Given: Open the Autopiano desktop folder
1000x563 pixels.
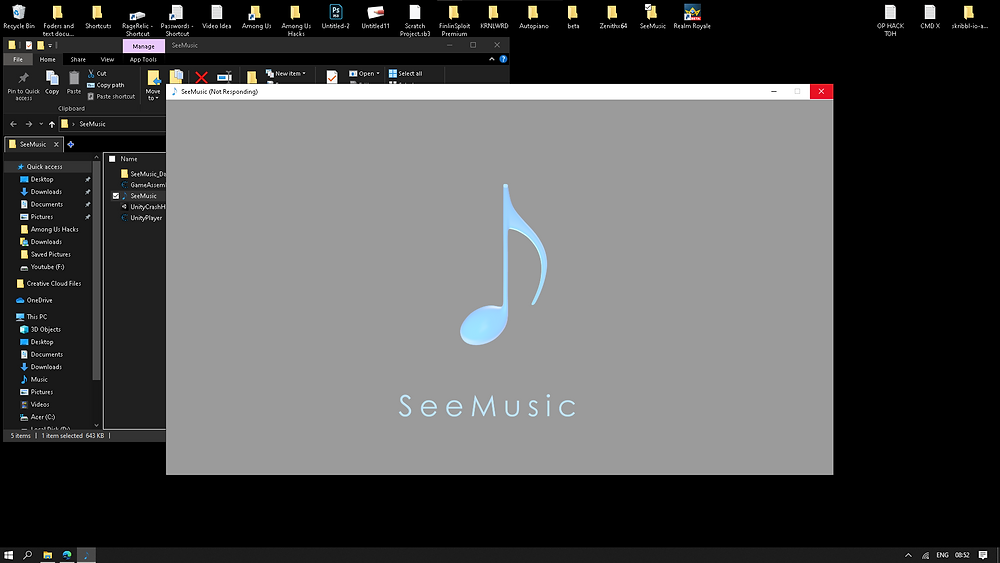Looking at the screenshot, I should click(x=533, y=17).
